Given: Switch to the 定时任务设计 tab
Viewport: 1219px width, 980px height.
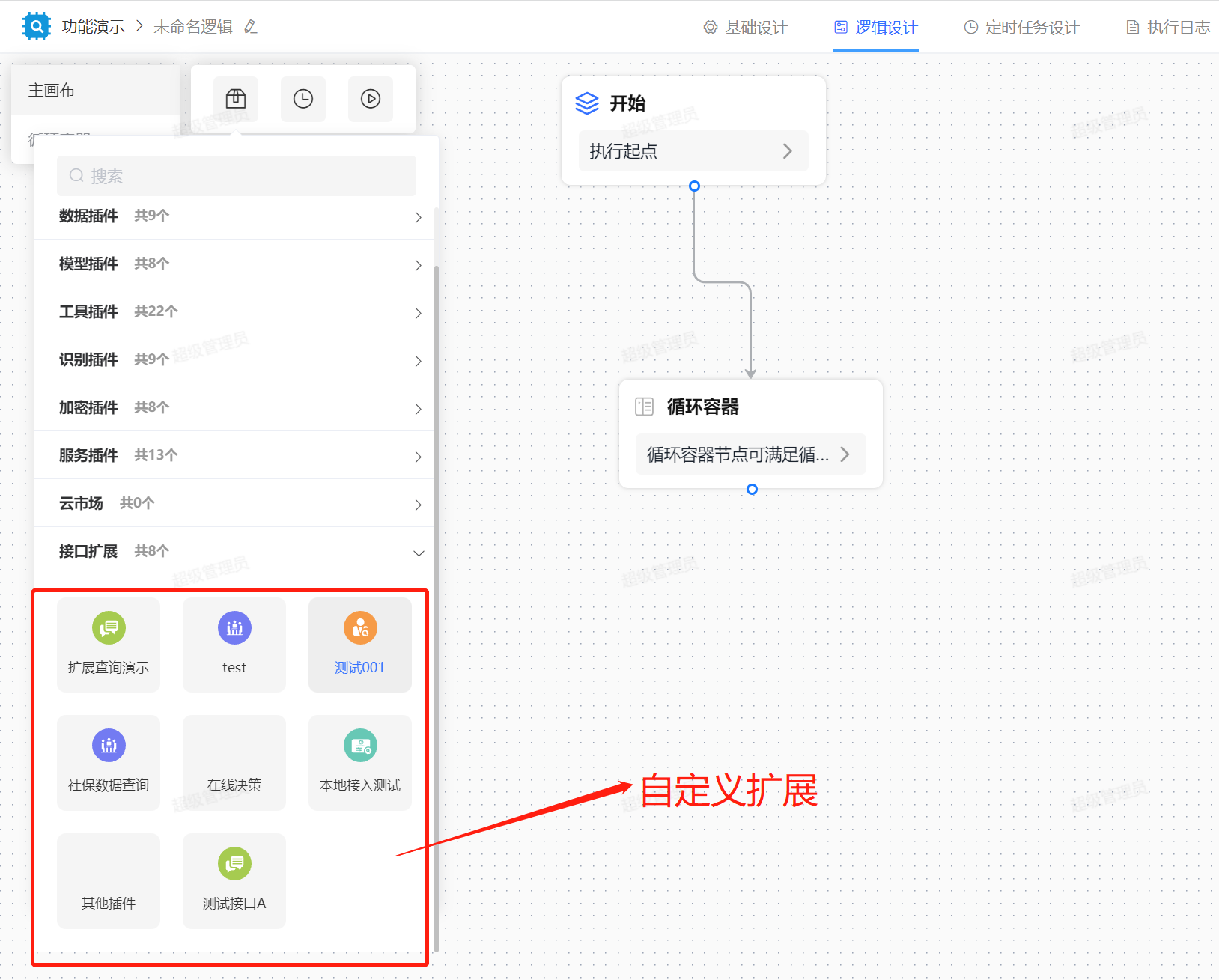Looking at the screenshot, I should 1021,27.
